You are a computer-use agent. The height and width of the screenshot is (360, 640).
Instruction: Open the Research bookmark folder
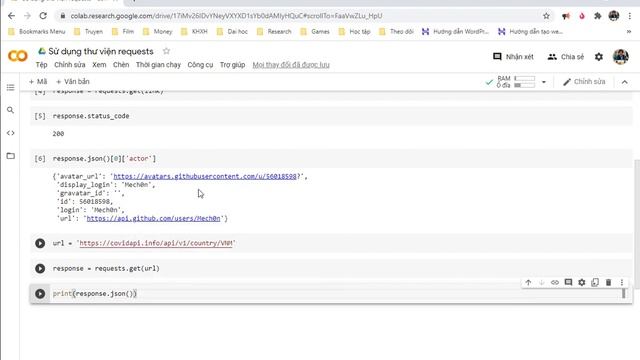[274, 31]
